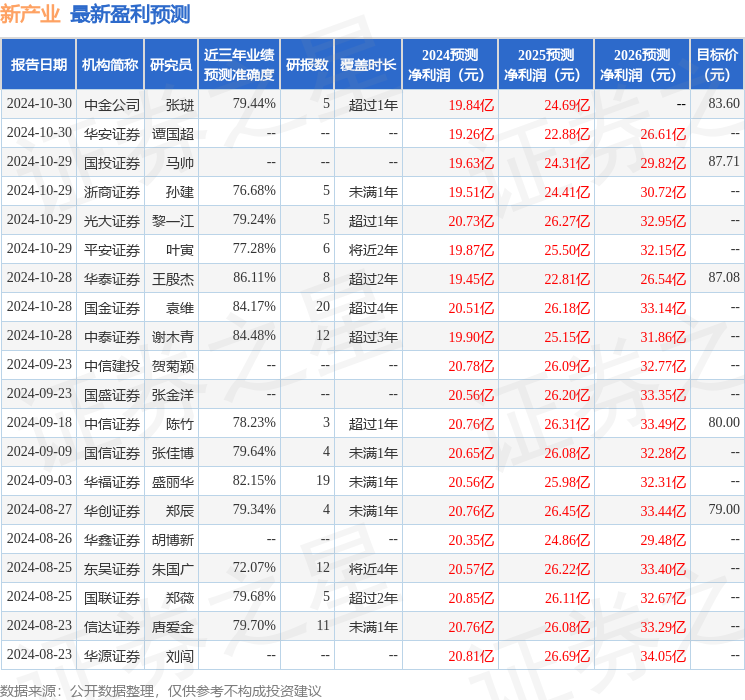
Task: Click the 79.44% accuracy value
Action: [x=254, y=104]
